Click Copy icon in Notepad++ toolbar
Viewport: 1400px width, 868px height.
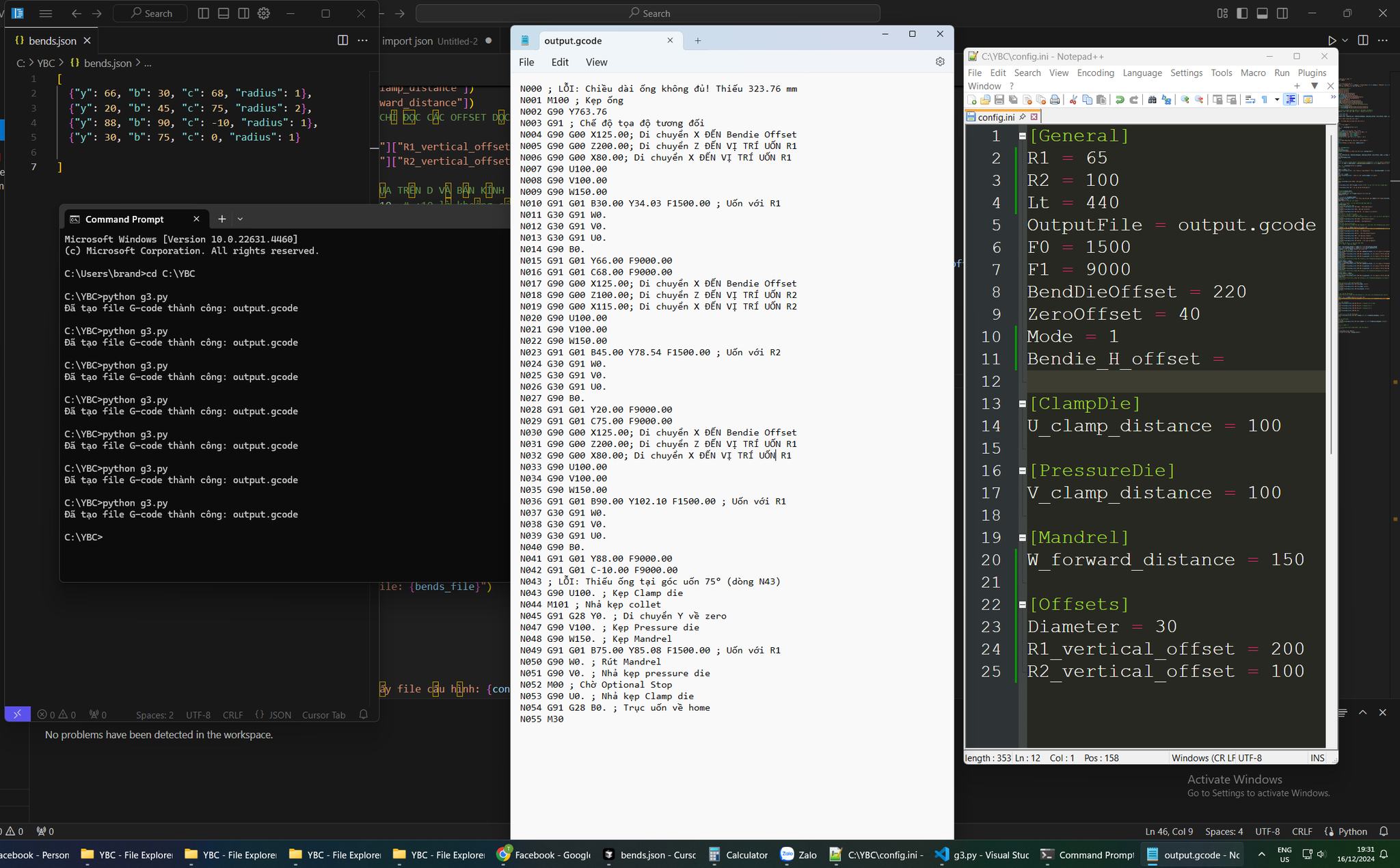coord(1087,100)
